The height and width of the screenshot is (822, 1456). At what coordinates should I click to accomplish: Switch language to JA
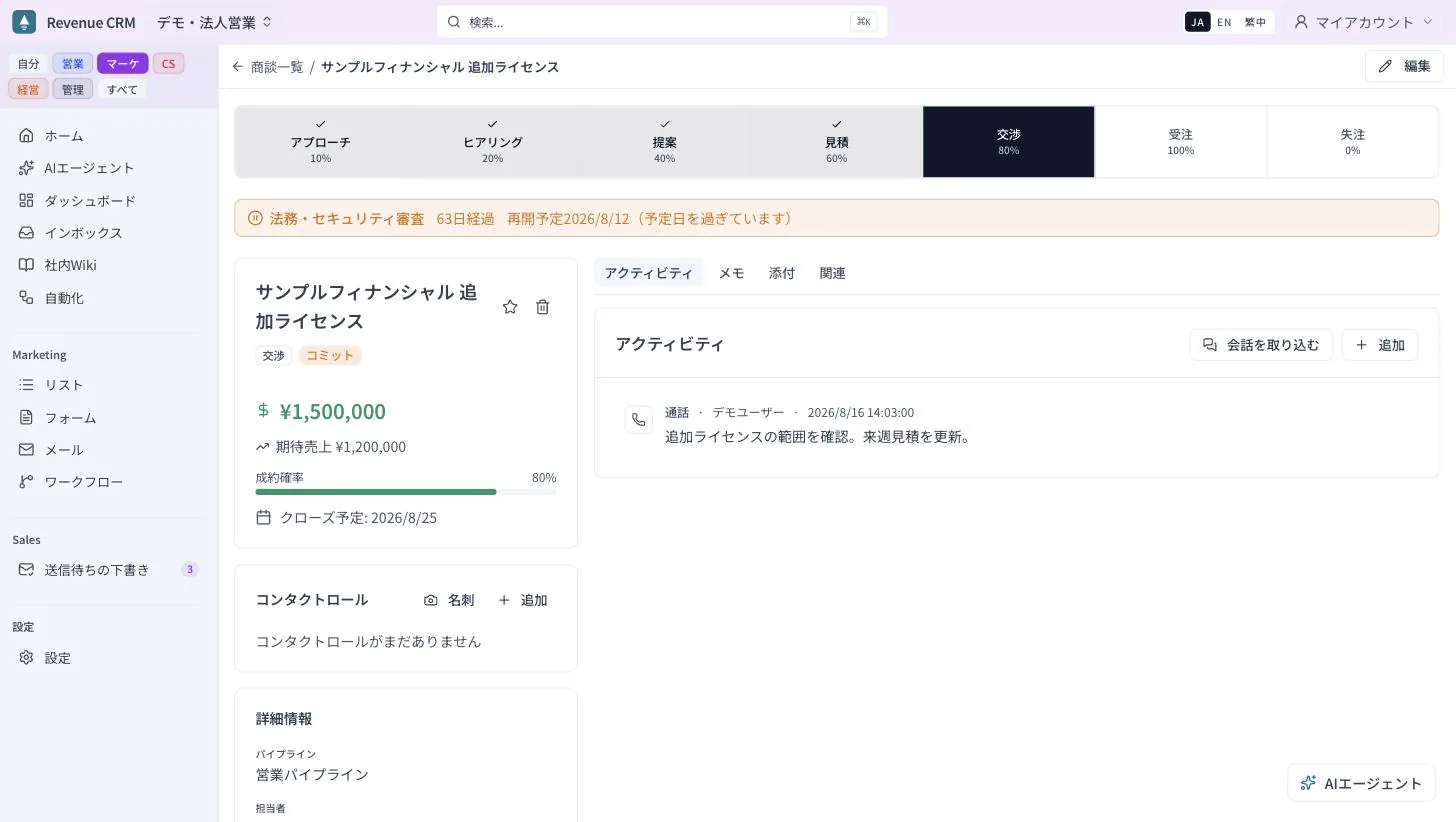click(1197, 22)
